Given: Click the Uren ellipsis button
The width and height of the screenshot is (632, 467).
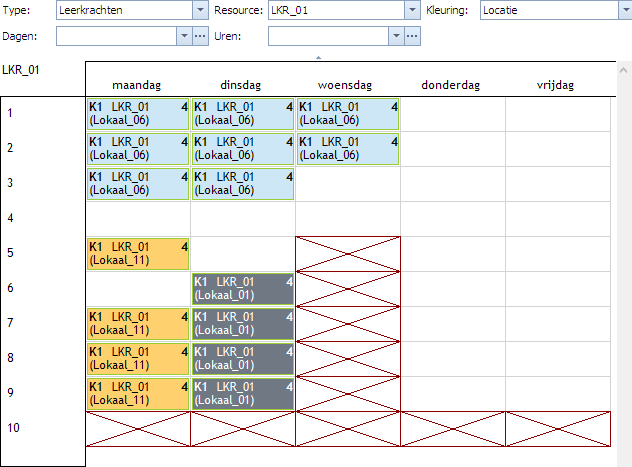Looking at the screenshot, I should (412, 36).
